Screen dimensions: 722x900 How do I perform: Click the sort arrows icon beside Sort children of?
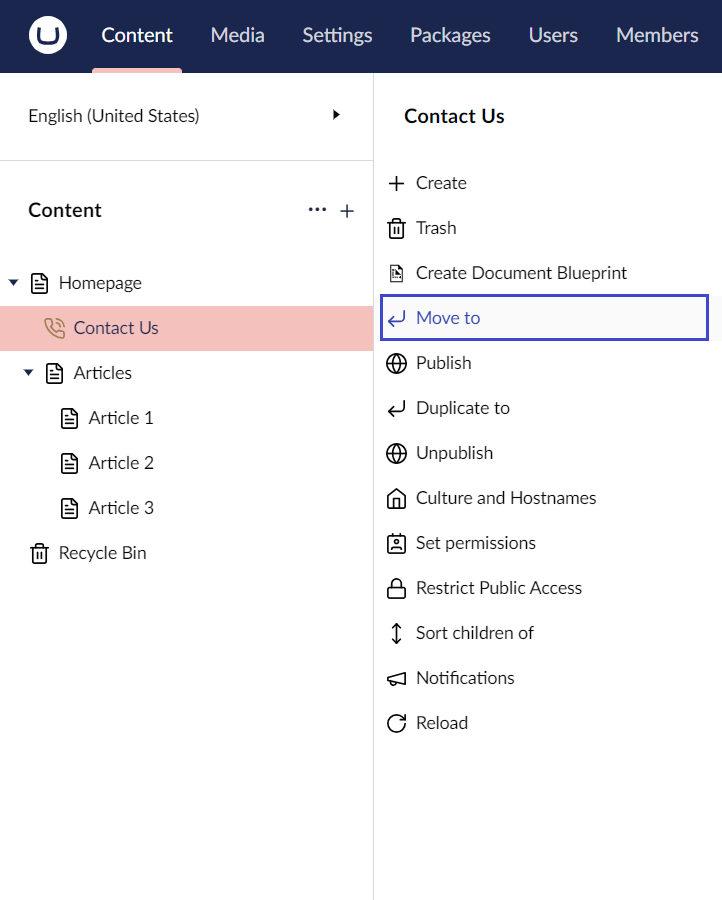(396, 633)
